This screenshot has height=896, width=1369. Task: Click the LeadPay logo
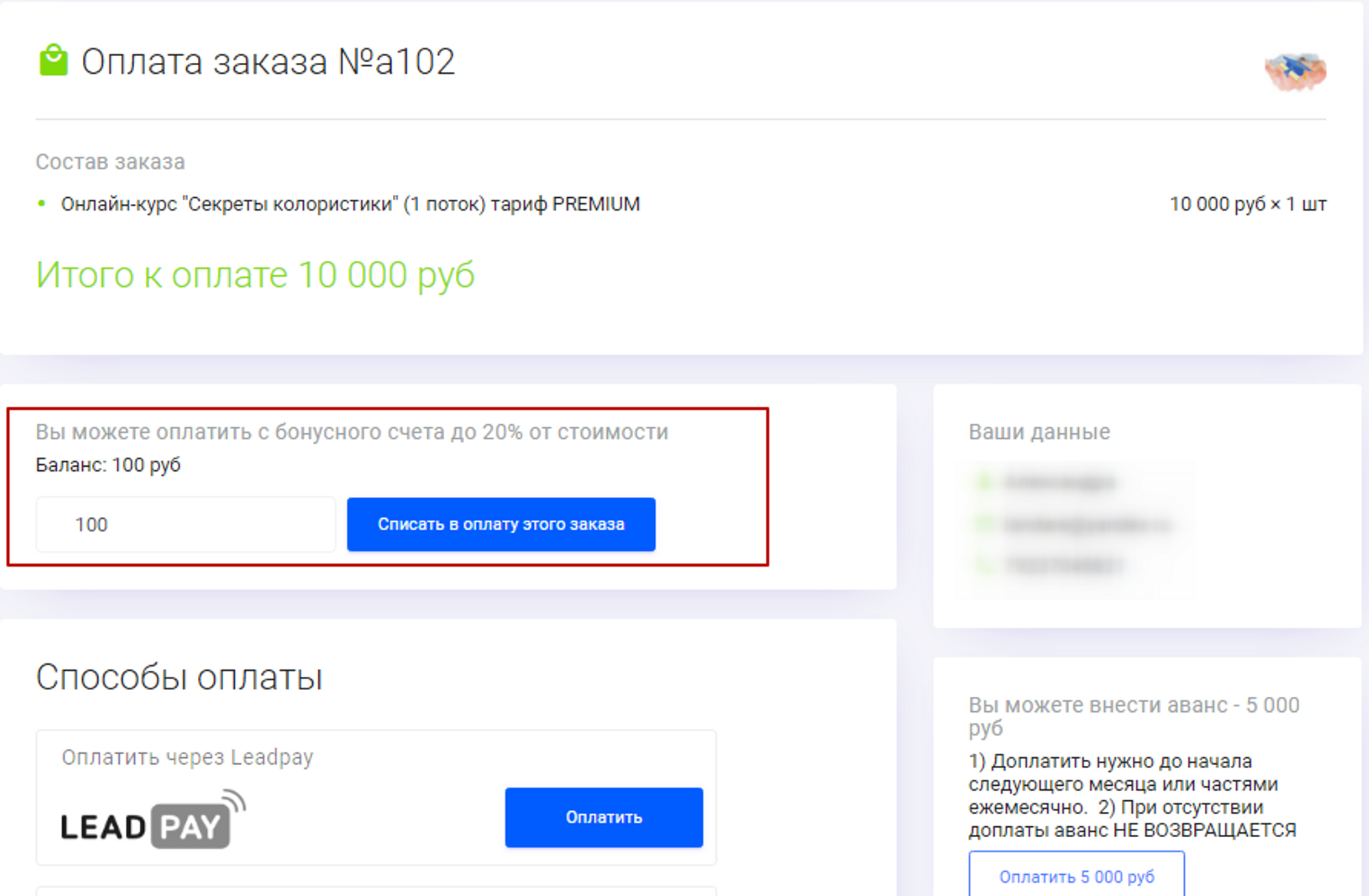153,820
